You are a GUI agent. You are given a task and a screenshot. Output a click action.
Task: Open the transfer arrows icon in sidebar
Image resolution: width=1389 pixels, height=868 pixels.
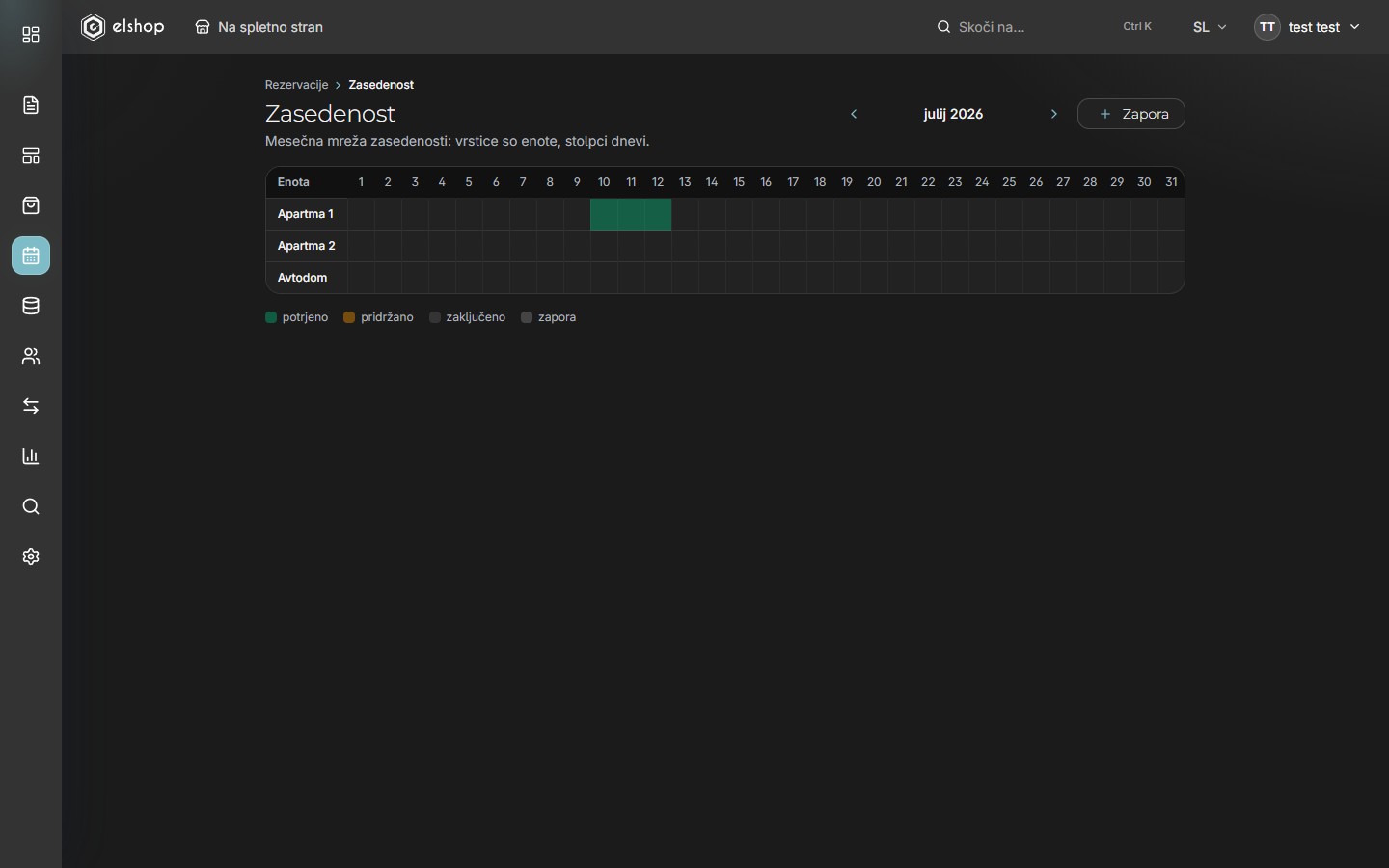31,406
